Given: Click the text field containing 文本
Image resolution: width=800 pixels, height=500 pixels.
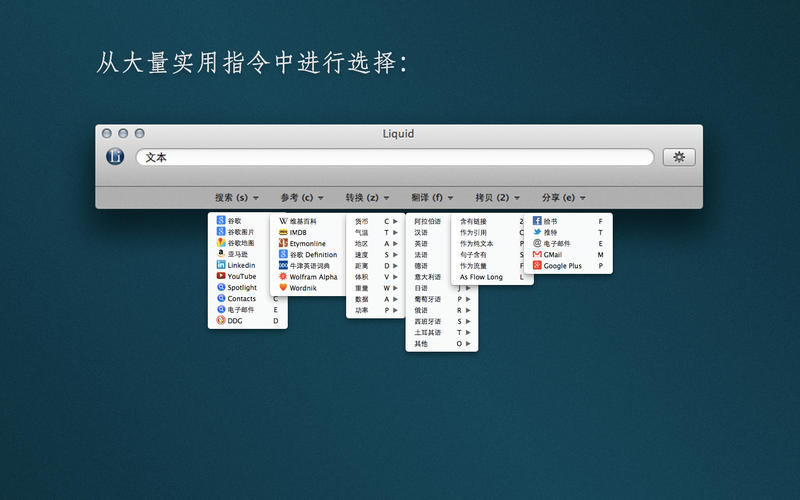Looking at the screenshot, I should [395, 157].
